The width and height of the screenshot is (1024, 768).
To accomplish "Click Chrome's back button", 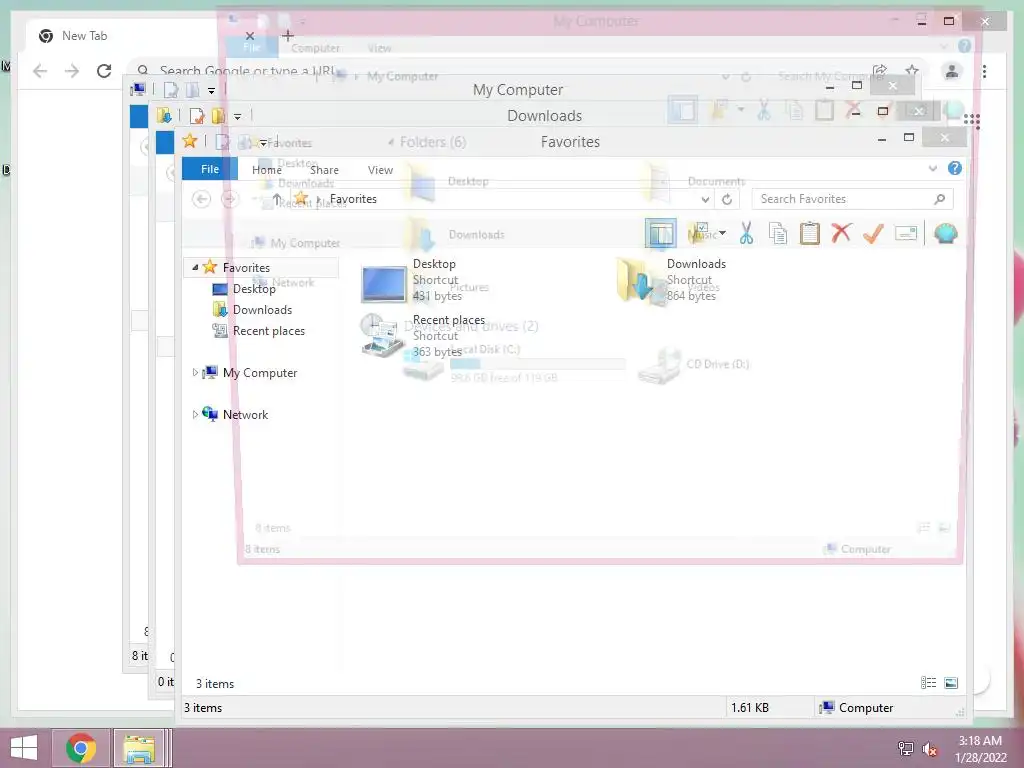I will [40, 71].
